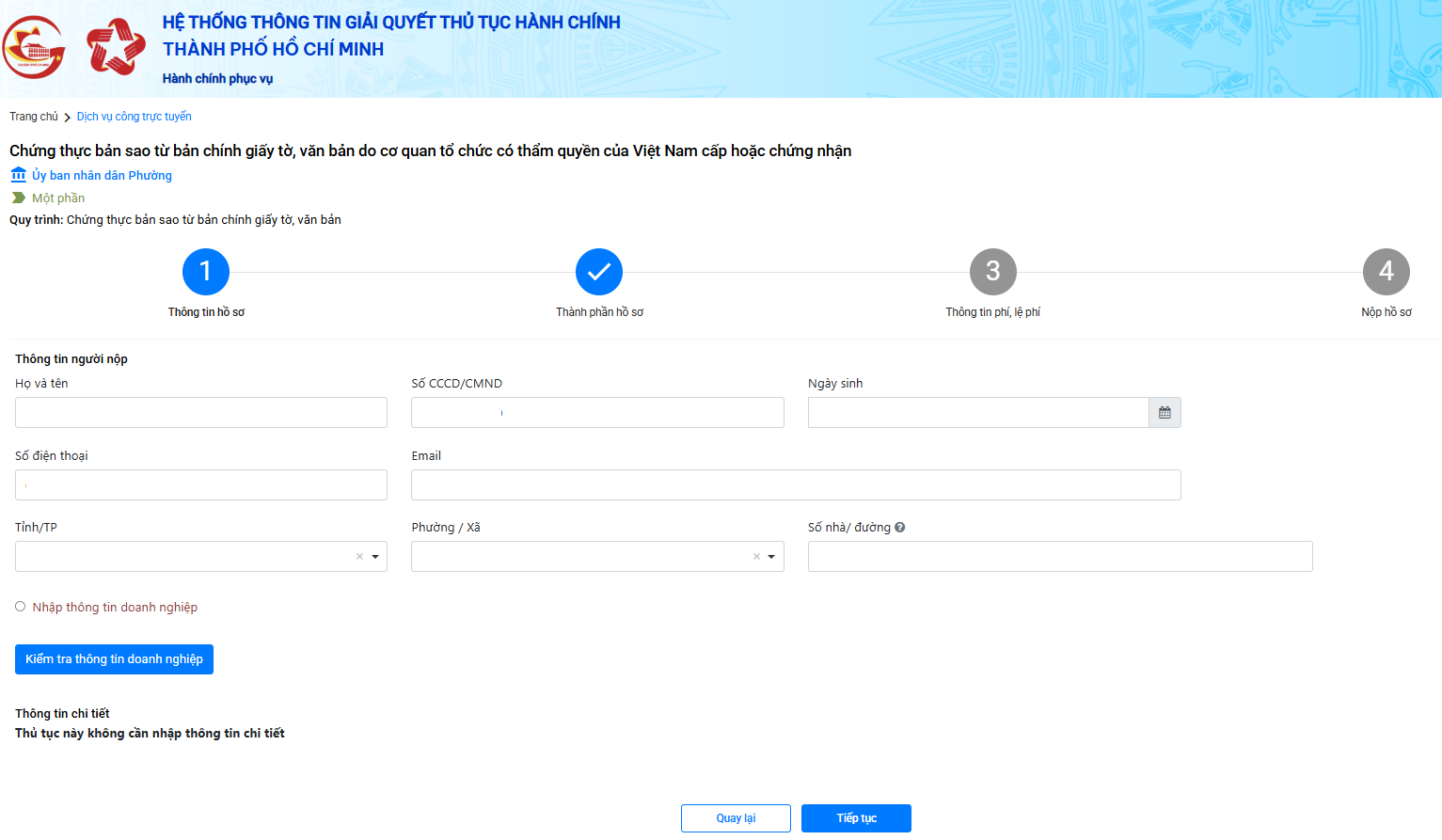Expand the Tỉnh/TP dropdown

[x=375, y=557]
